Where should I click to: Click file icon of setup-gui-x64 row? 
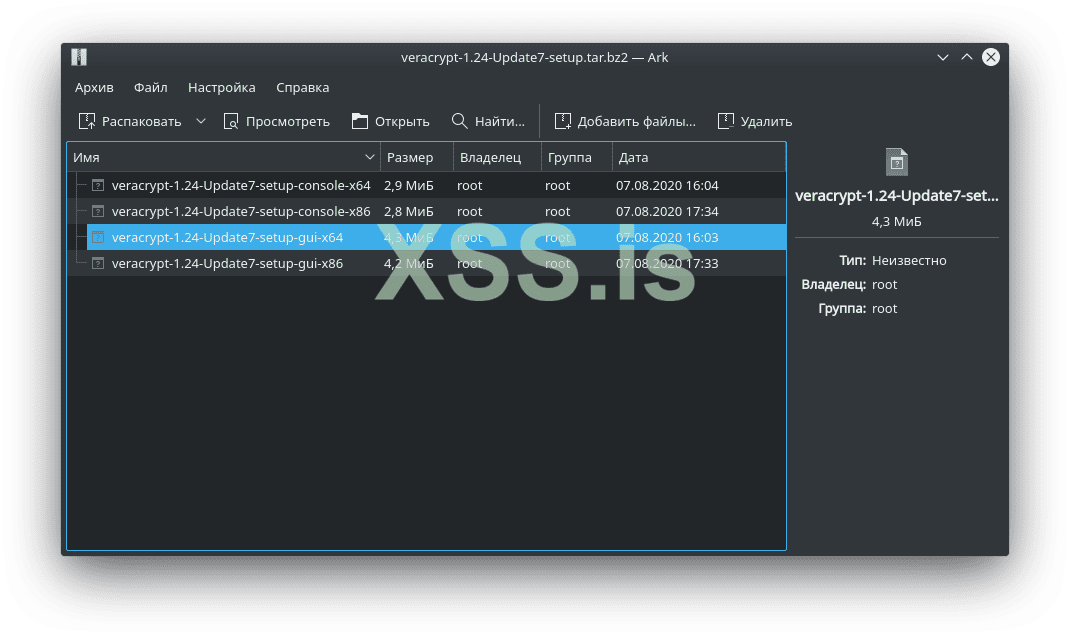click(x=98, y=237)
